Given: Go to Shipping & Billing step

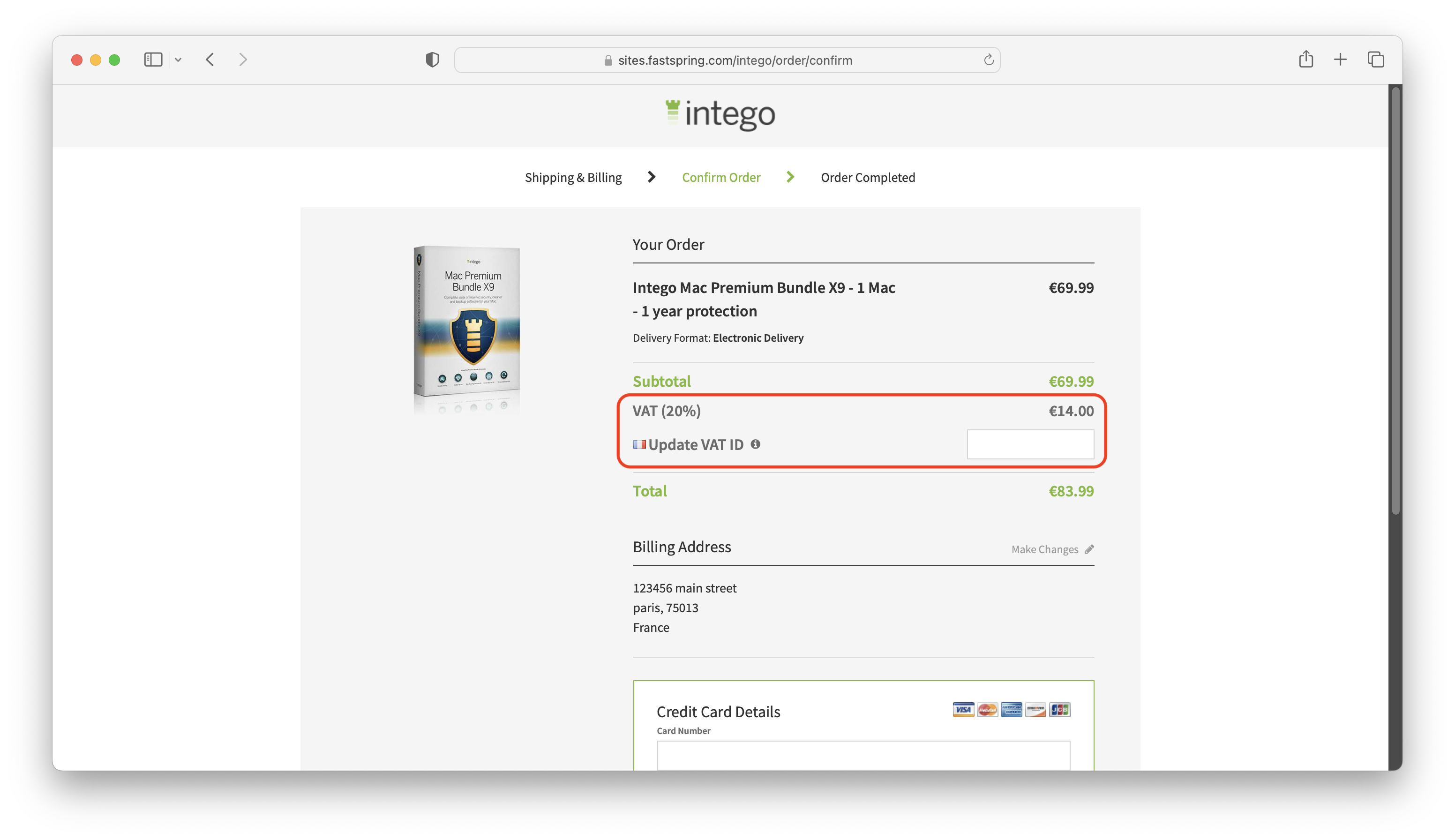Looking at the screenshot, I should tap(573, 178).
